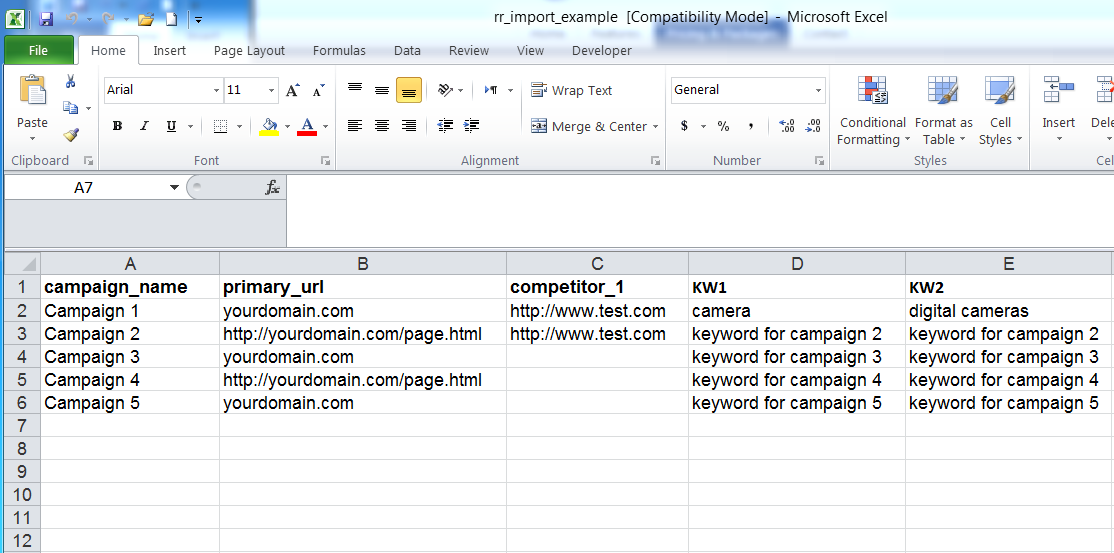Toggle Italic formatting
Screen dimensions: 1114x553
(144, 126)
